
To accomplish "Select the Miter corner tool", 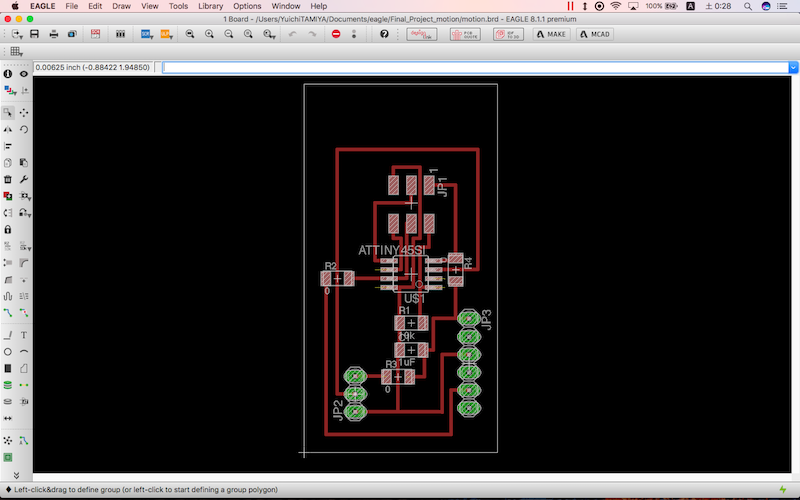I will [x=24, y=263].
